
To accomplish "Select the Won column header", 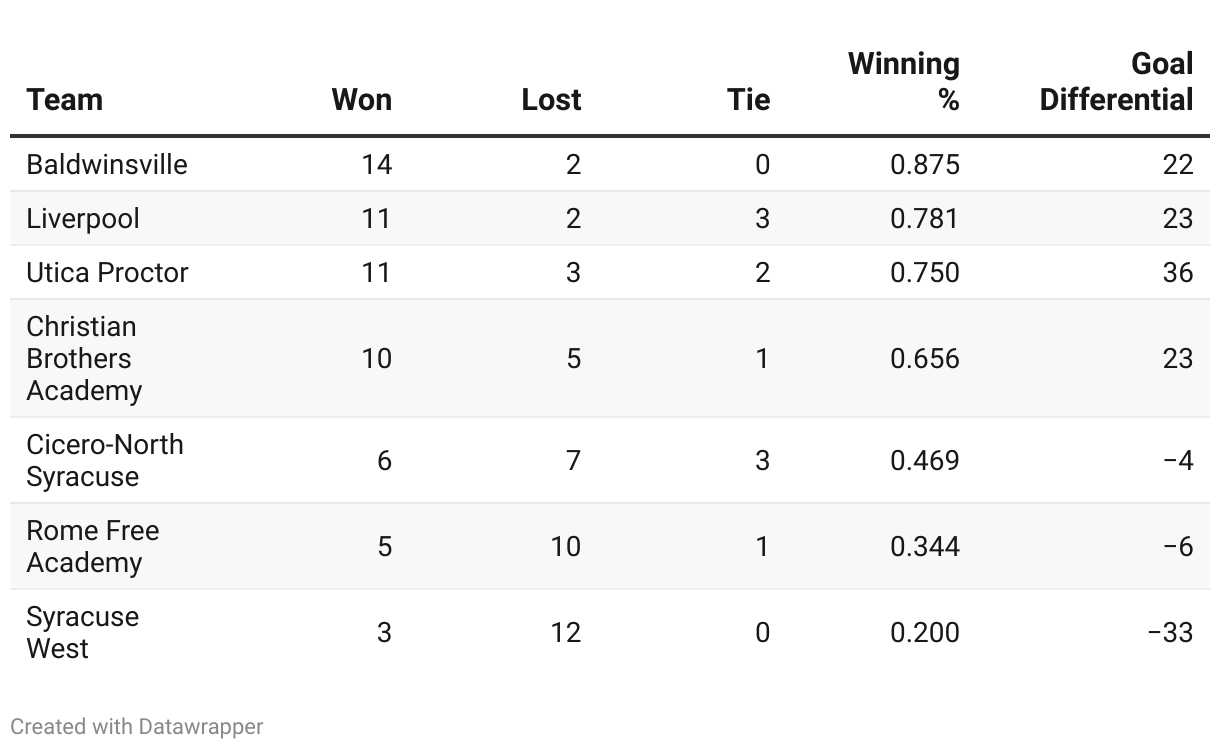I will pos(362,100).
